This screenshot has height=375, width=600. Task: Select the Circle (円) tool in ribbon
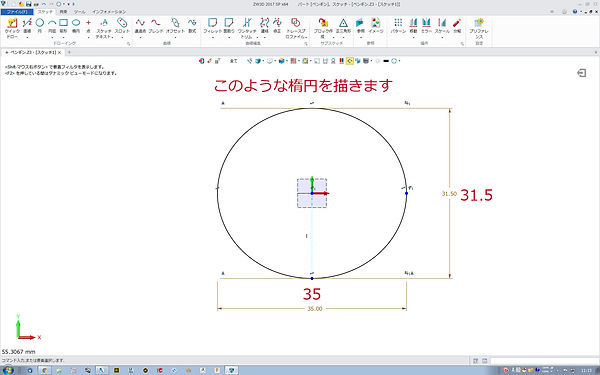pyautogui.click(x=40, y=26)
